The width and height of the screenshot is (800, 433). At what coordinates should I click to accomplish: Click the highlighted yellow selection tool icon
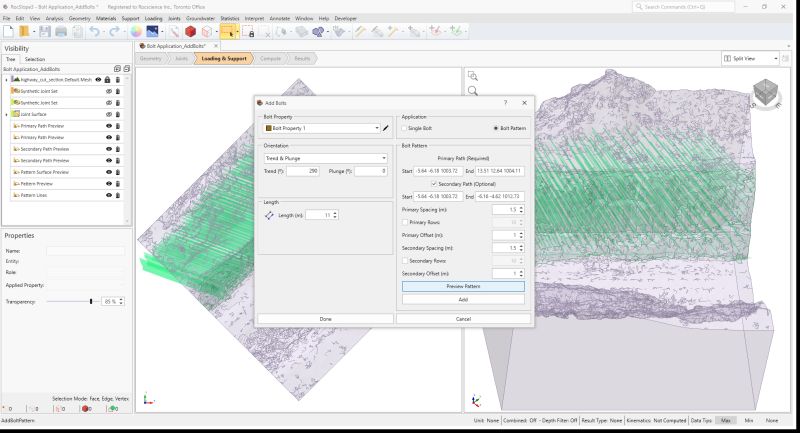228,32
